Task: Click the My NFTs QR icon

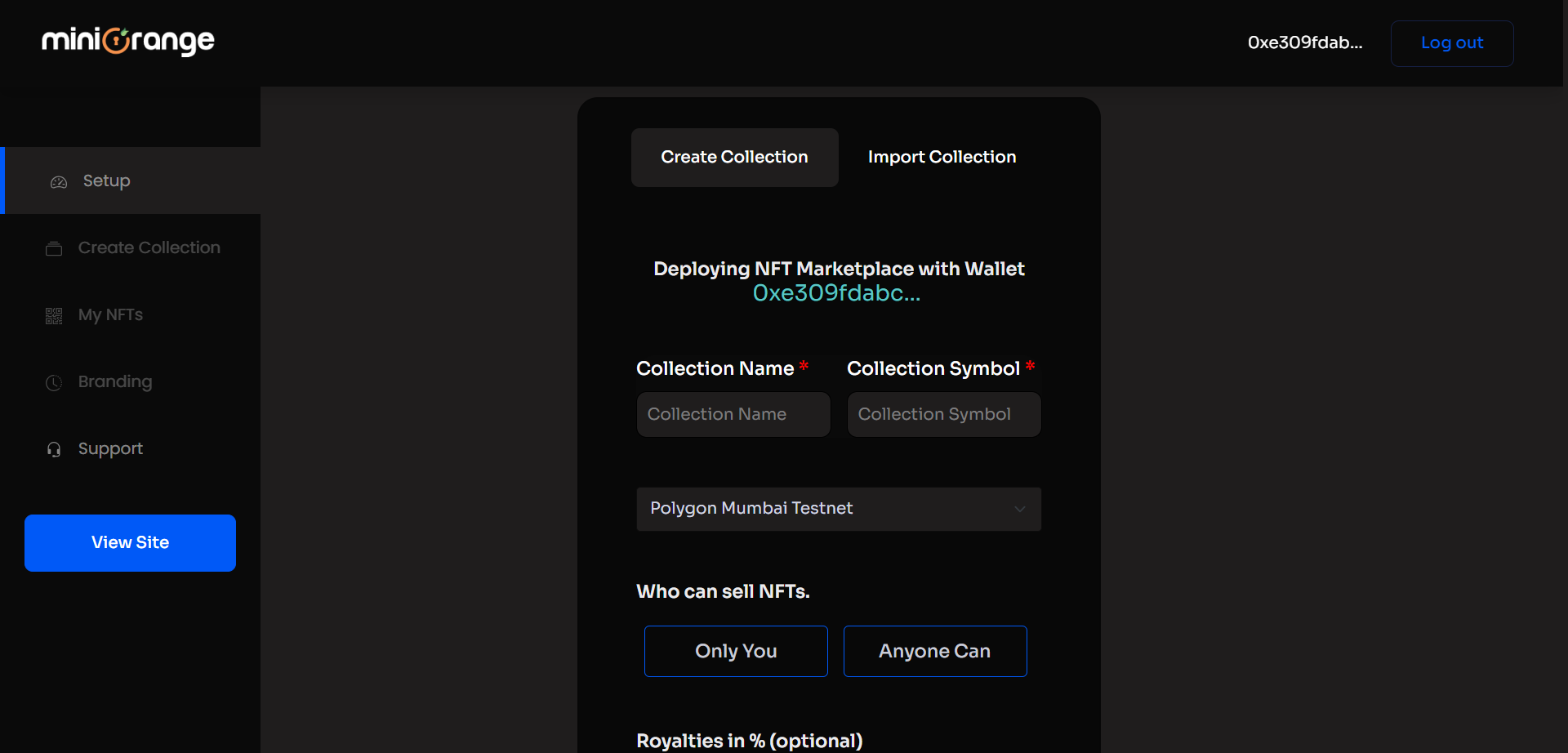Action: 54,316
